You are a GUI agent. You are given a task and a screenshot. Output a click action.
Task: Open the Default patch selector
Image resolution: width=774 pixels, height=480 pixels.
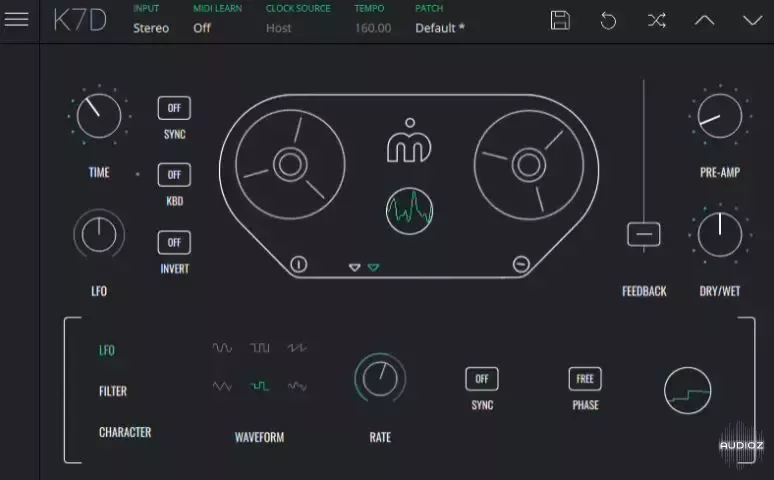440,28
